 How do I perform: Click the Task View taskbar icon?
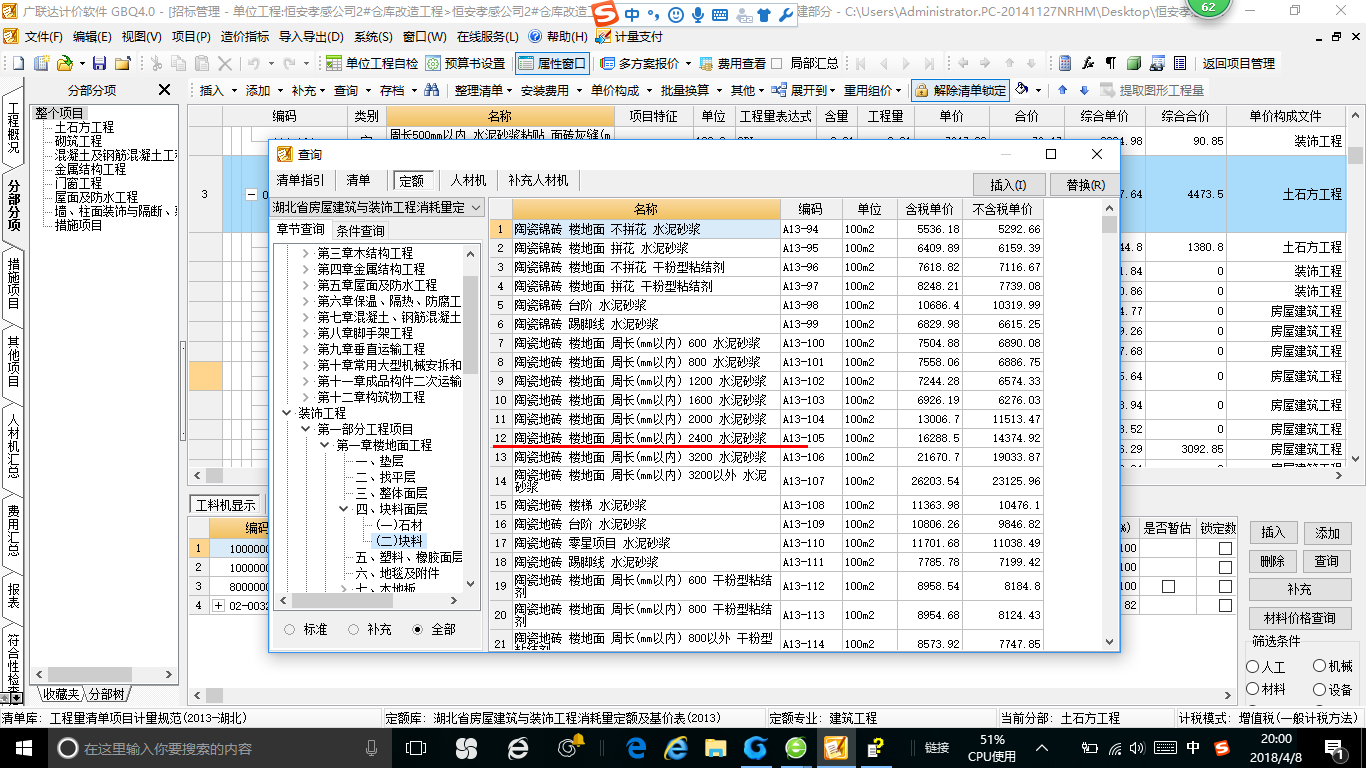415,747
